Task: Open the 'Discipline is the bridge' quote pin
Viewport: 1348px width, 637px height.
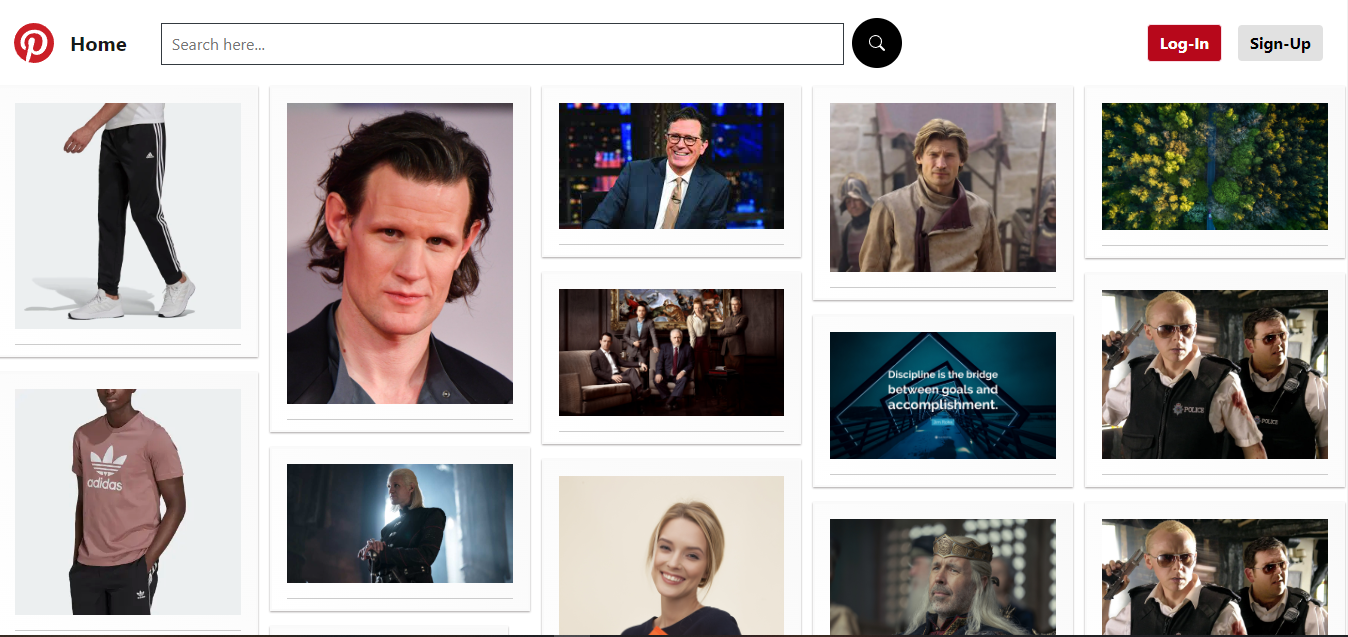Action: pyautogui.click(x=943, y=395)
